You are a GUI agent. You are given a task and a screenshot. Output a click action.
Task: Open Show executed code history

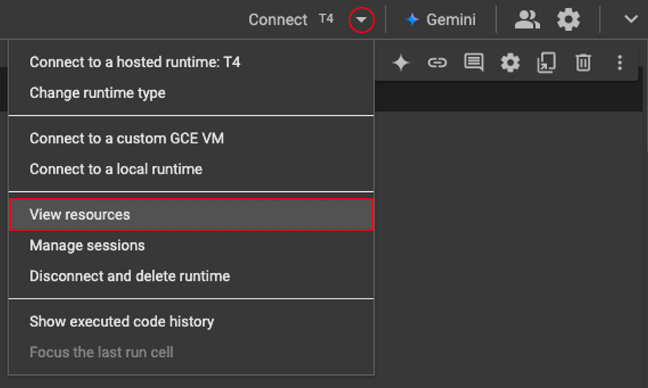pos(191,321)
